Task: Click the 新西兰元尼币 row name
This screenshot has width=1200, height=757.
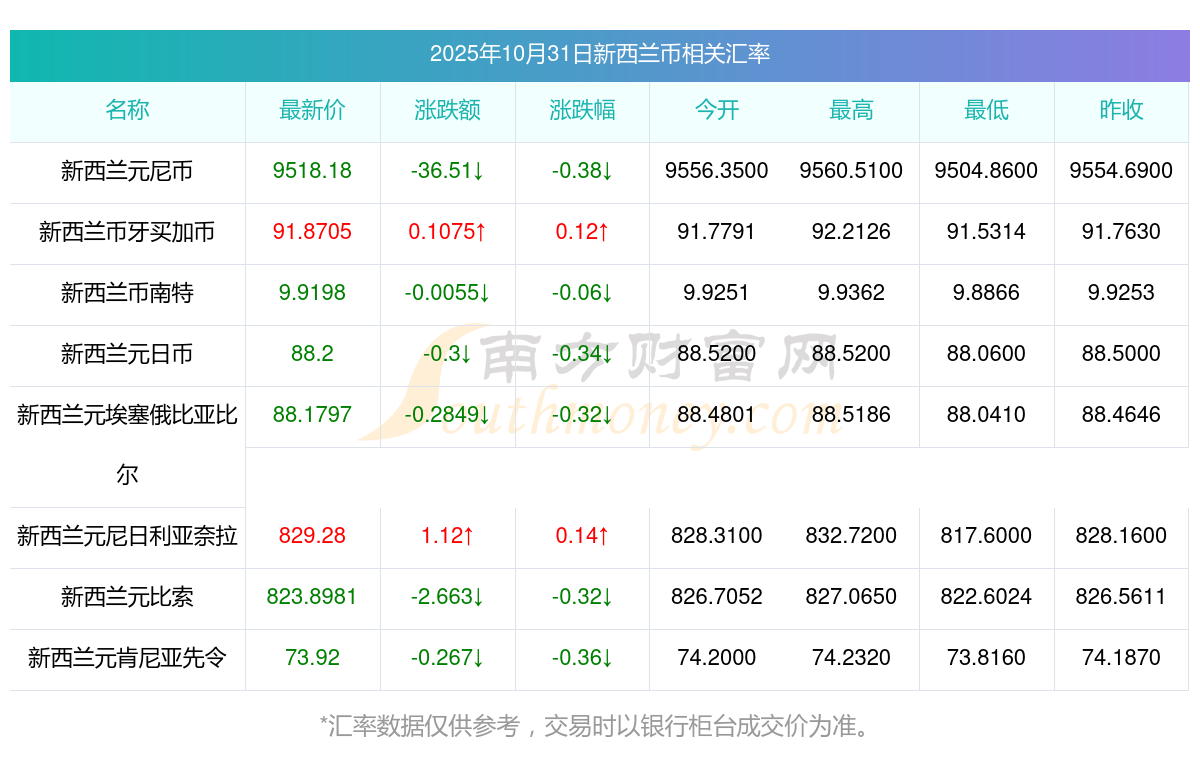Action: coord(127,171)
